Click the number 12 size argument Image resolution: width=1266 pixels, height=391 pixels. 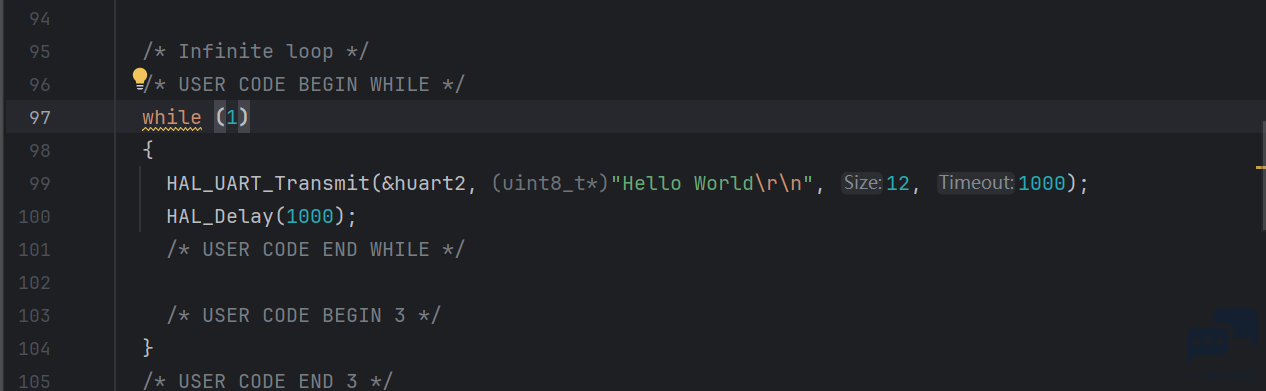(897, 184)
